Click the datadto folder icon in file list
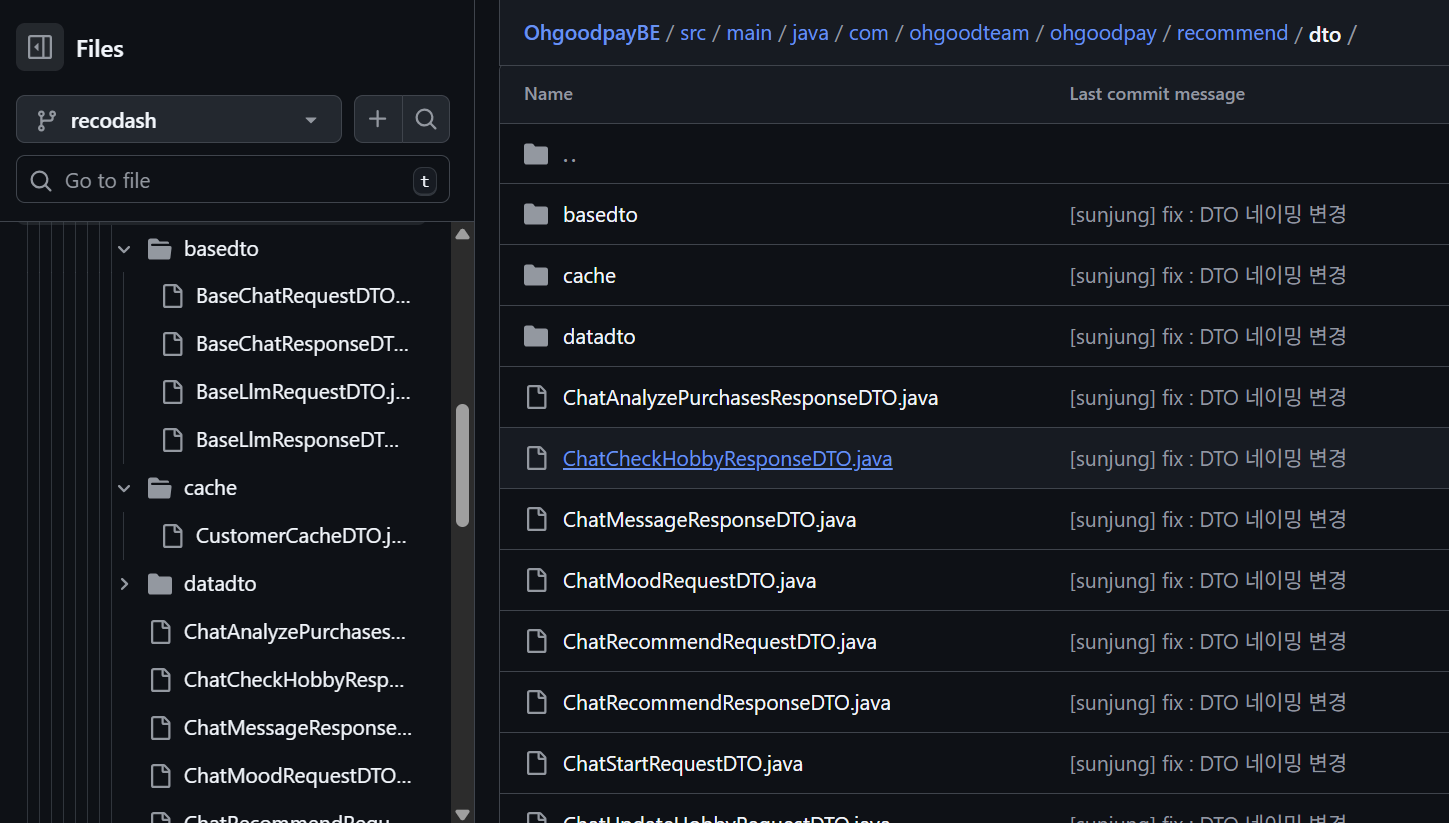Viewport: 1449px width, 823px height. point(537,337)
